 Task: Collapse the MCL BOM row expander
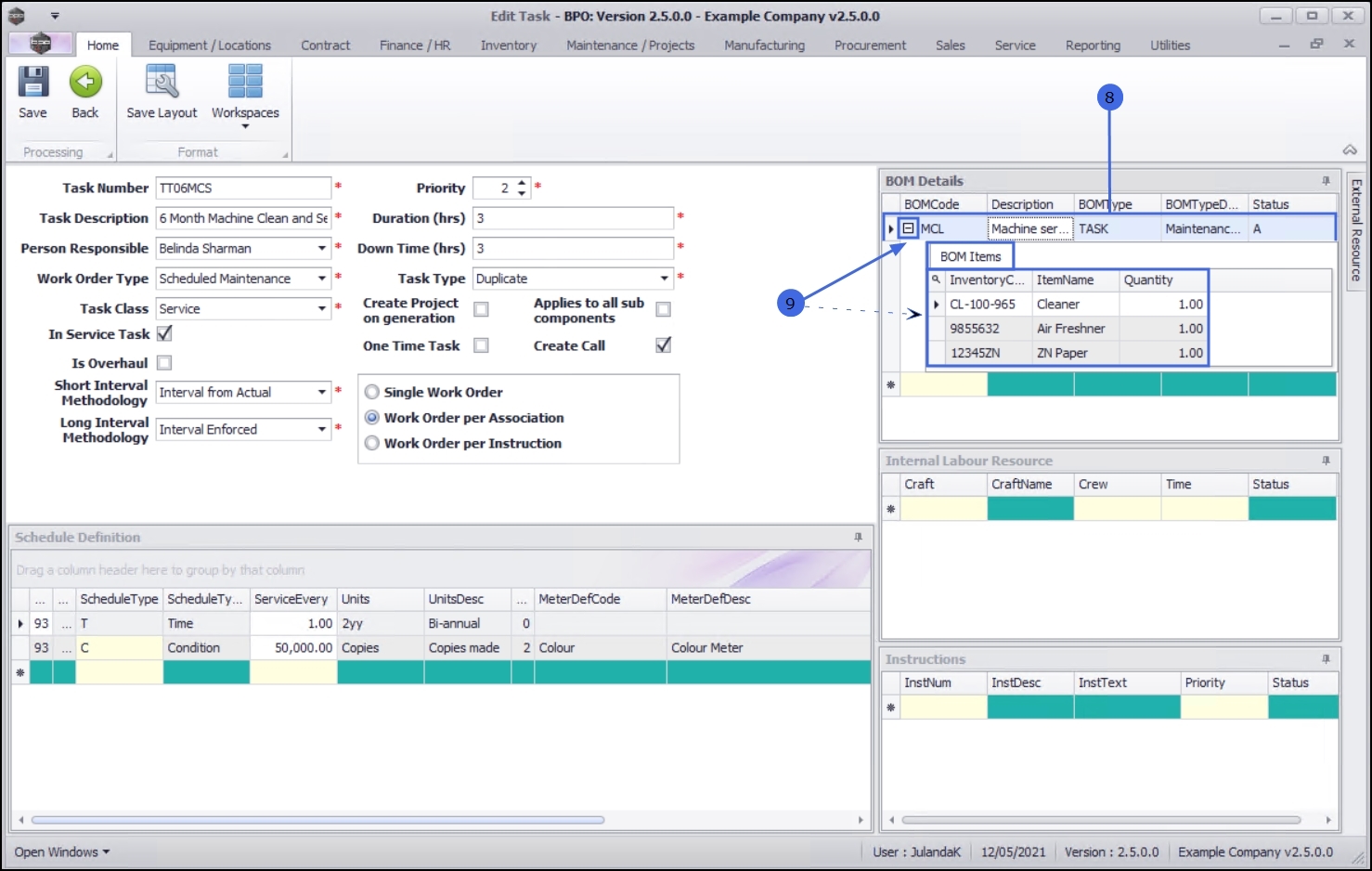(909, 228)
